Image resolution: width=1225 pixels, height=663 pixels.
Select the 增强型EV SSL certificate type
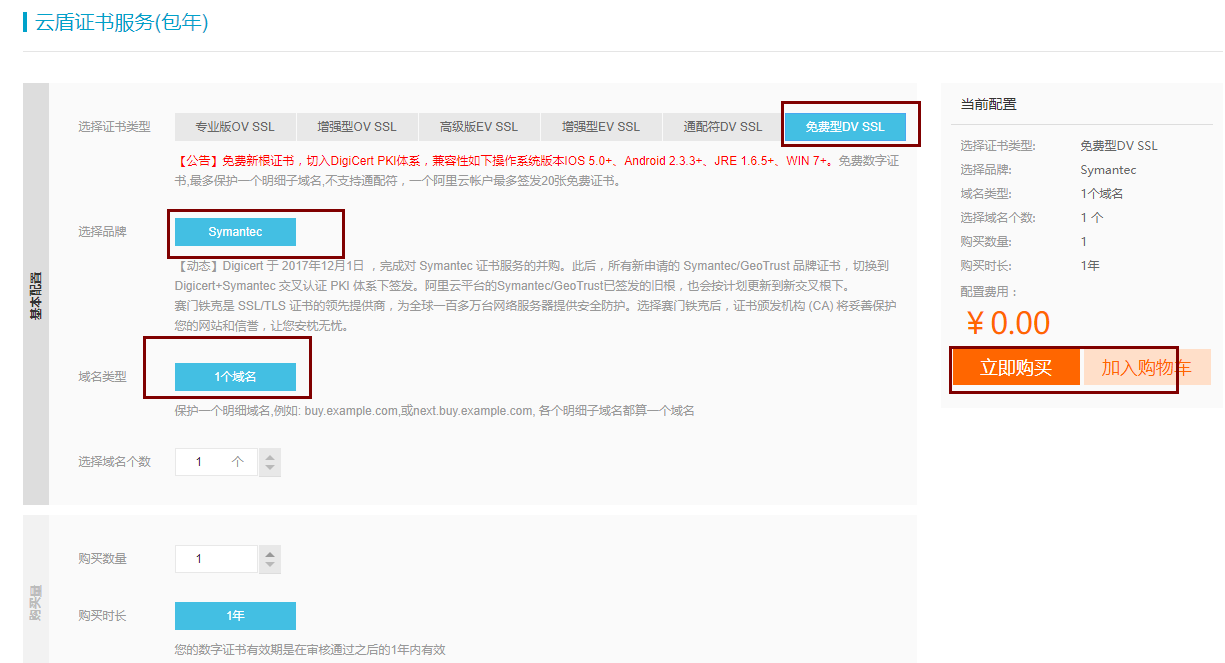[601, 127]
